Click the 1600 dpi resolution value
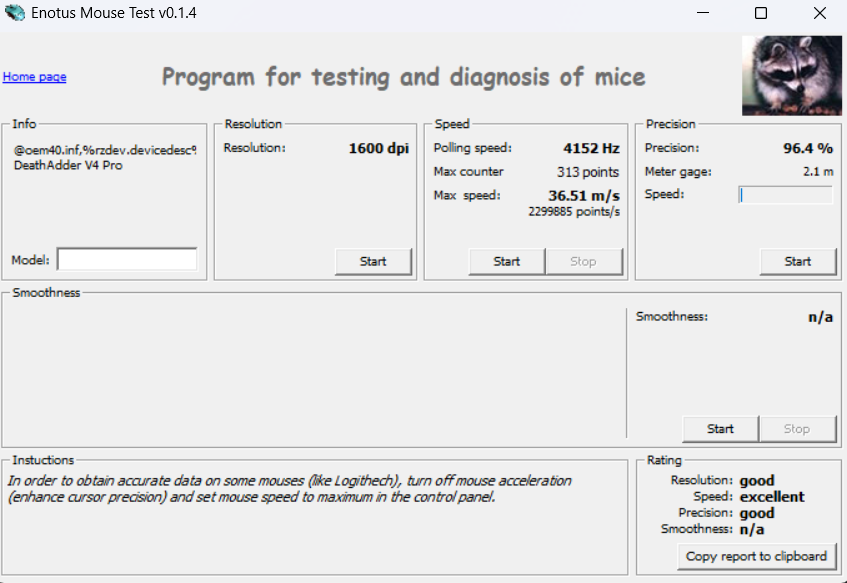The image size is (847, 583). coord(379,148)
